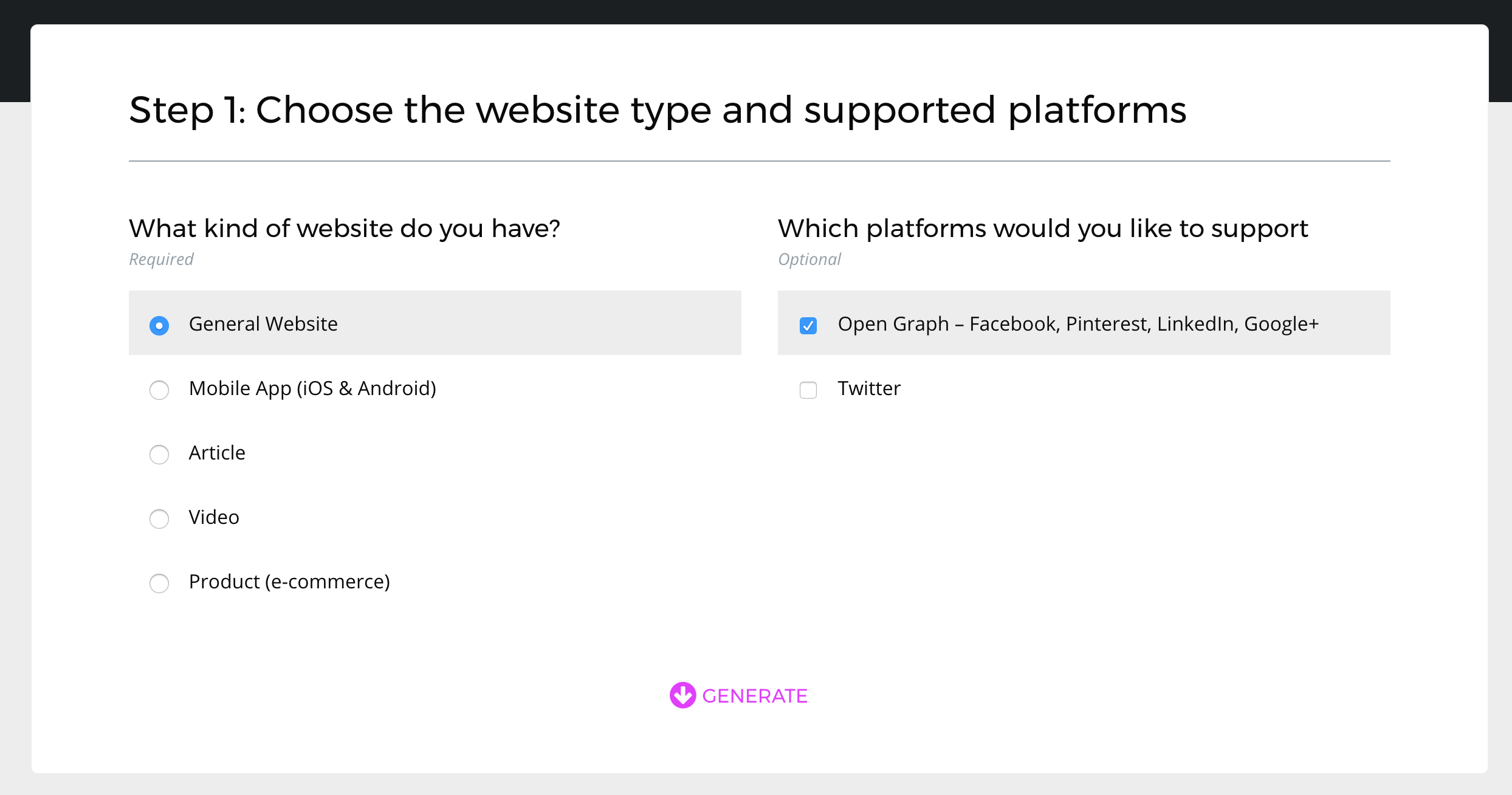
Task: Click the 'Product (e-commerce)' label text
Action: click(x=289, y=582)
